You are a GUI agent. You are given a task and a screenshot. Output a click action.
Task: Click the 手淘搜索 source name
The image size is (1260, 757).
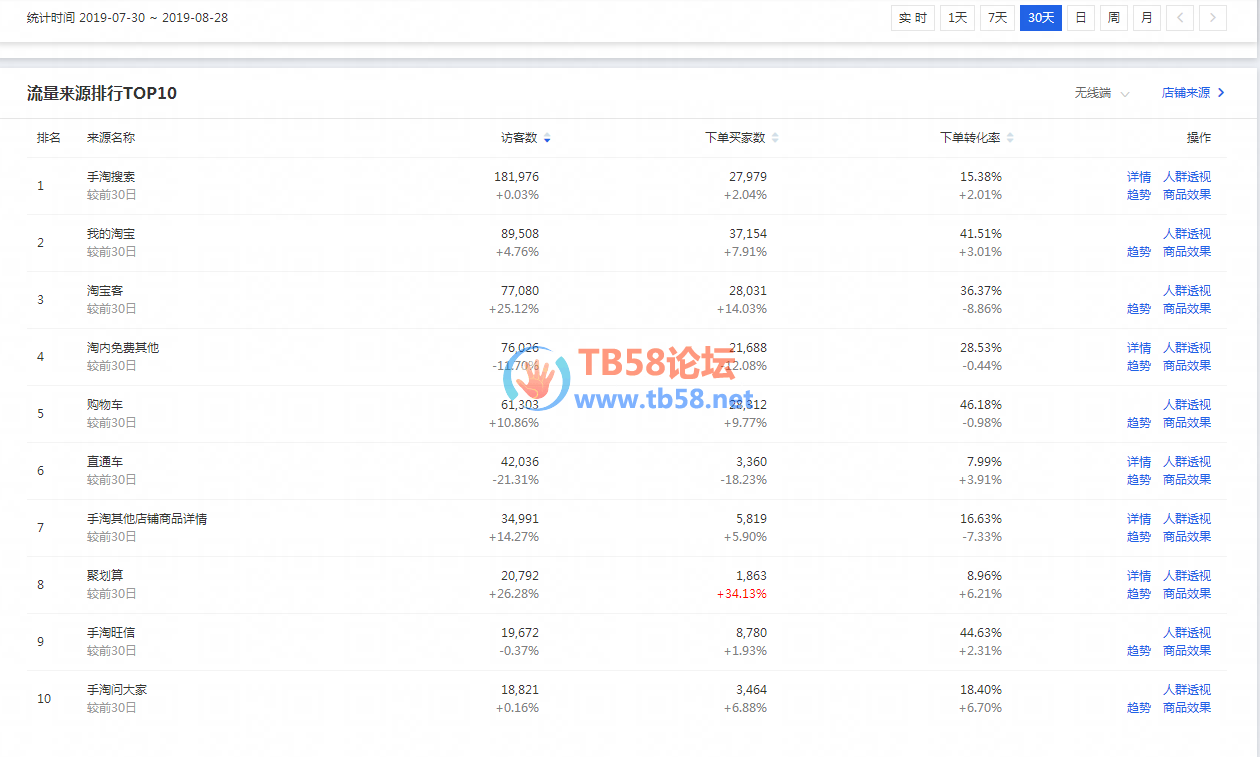click(x=111, y=177)
